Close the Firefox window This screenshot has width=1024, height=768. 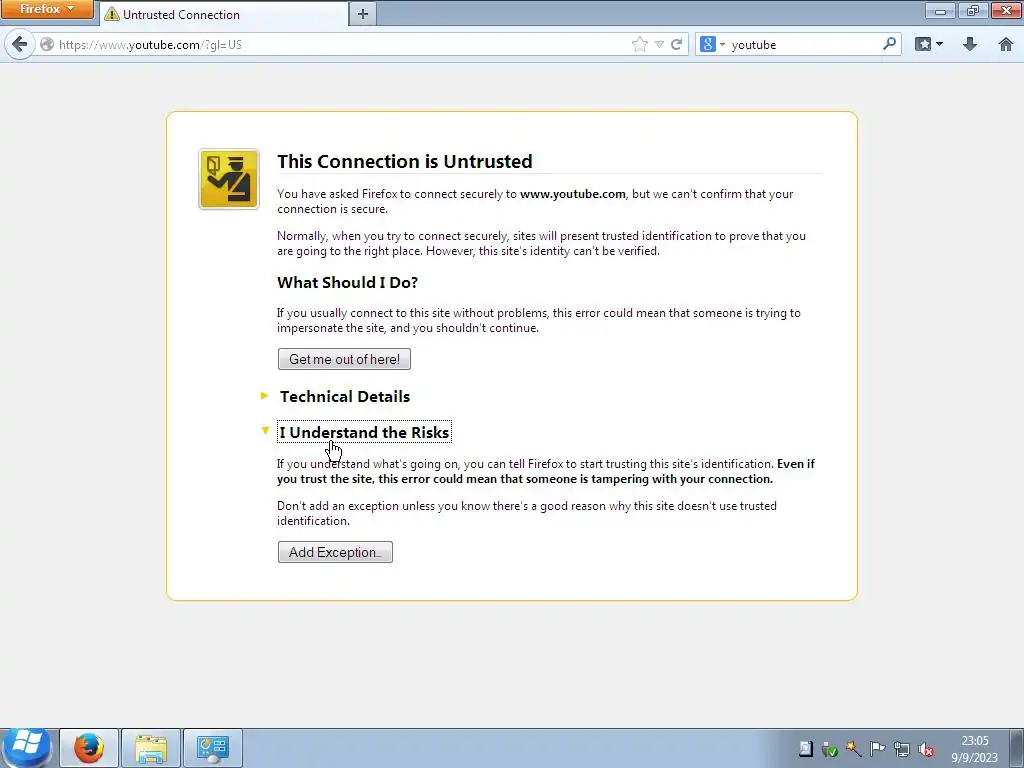1006,10
